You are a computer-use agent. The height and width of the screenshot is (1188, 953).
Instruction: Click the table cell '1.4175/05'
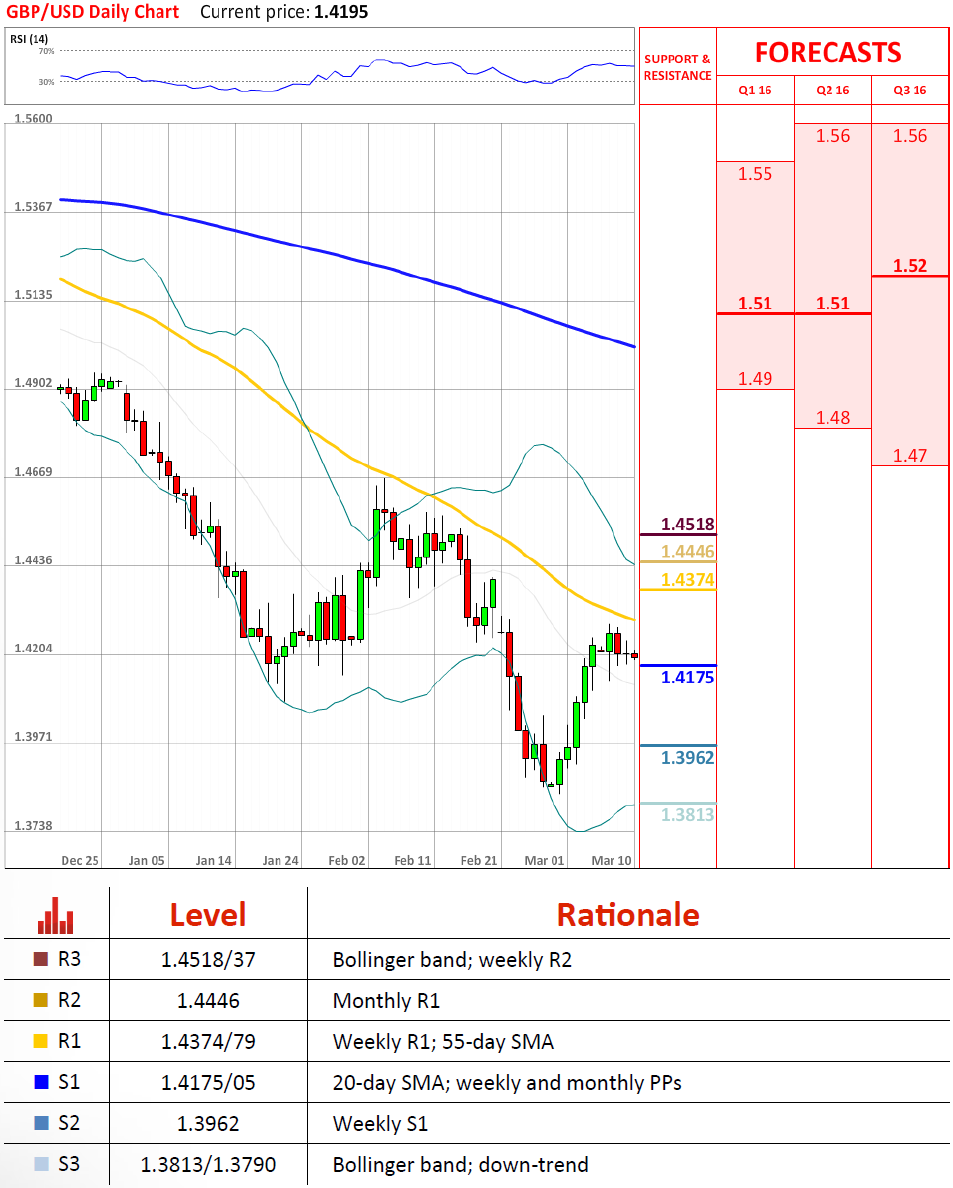tap(208, 1083)
